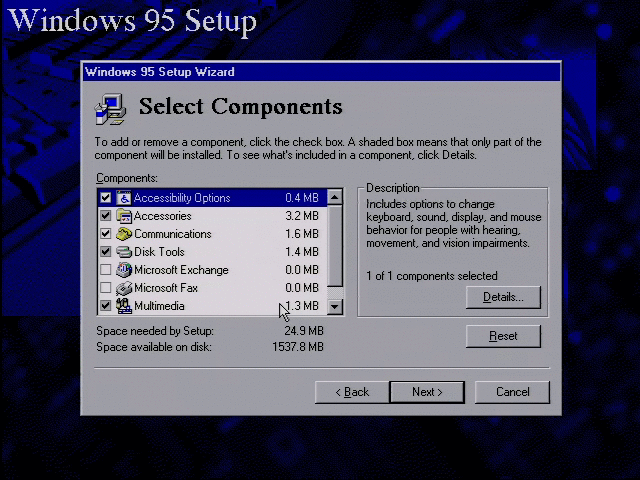Screen dimensions: 640x480
Task: Proceed with the Next button
Action: [x=427, y=392]
